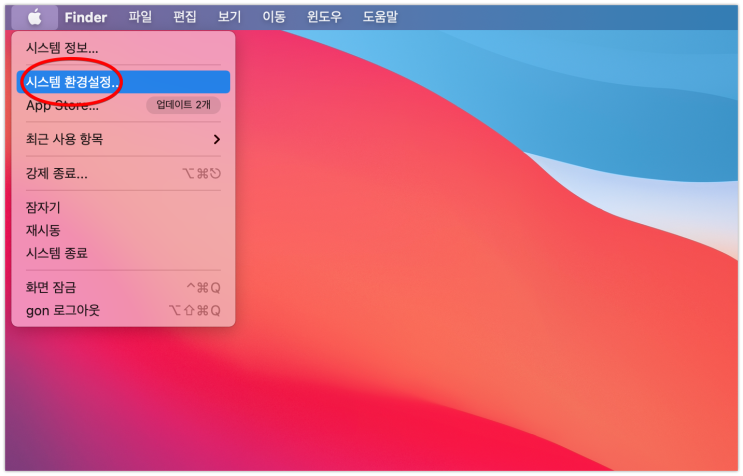Viewport: 743px width, 476px height.
Task: Choose 재시동 from the menu
Action: point(123,230)
